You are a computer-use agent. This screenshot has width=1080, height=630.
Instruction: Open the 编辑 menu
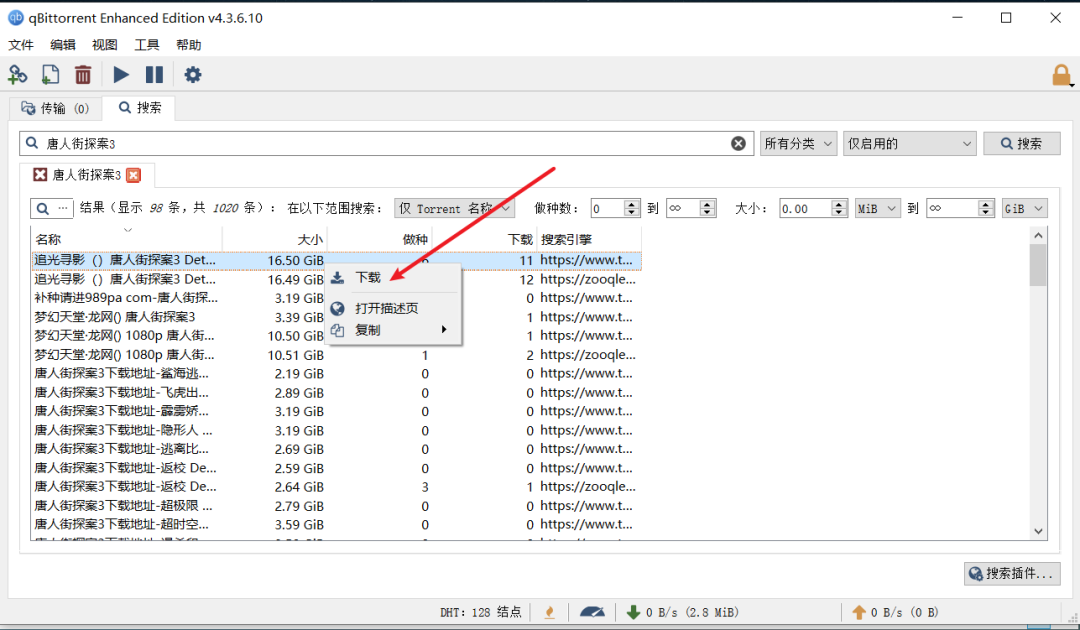pos(63,45)
